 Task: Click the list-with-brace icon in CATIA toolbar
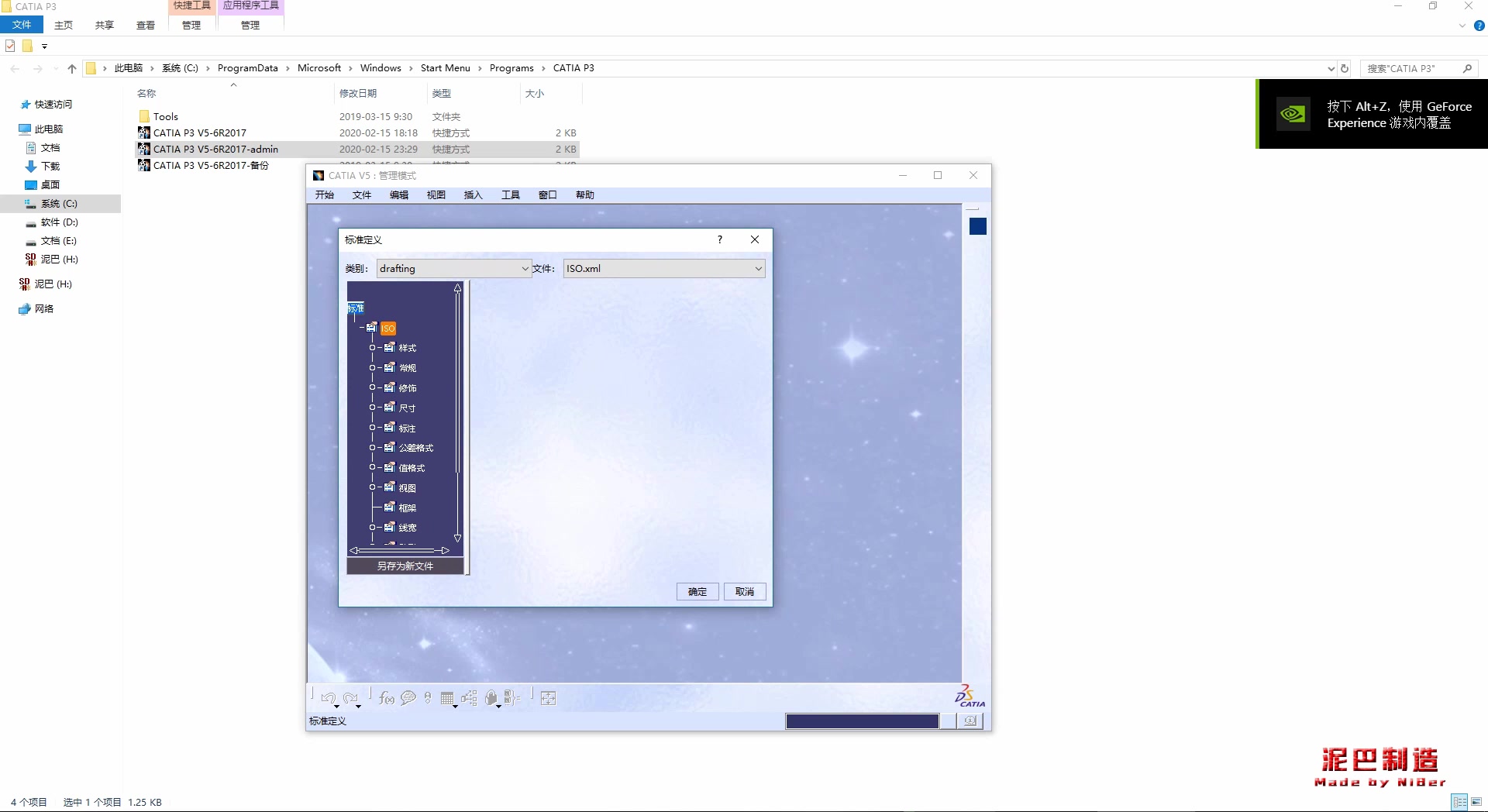[511, 698]
